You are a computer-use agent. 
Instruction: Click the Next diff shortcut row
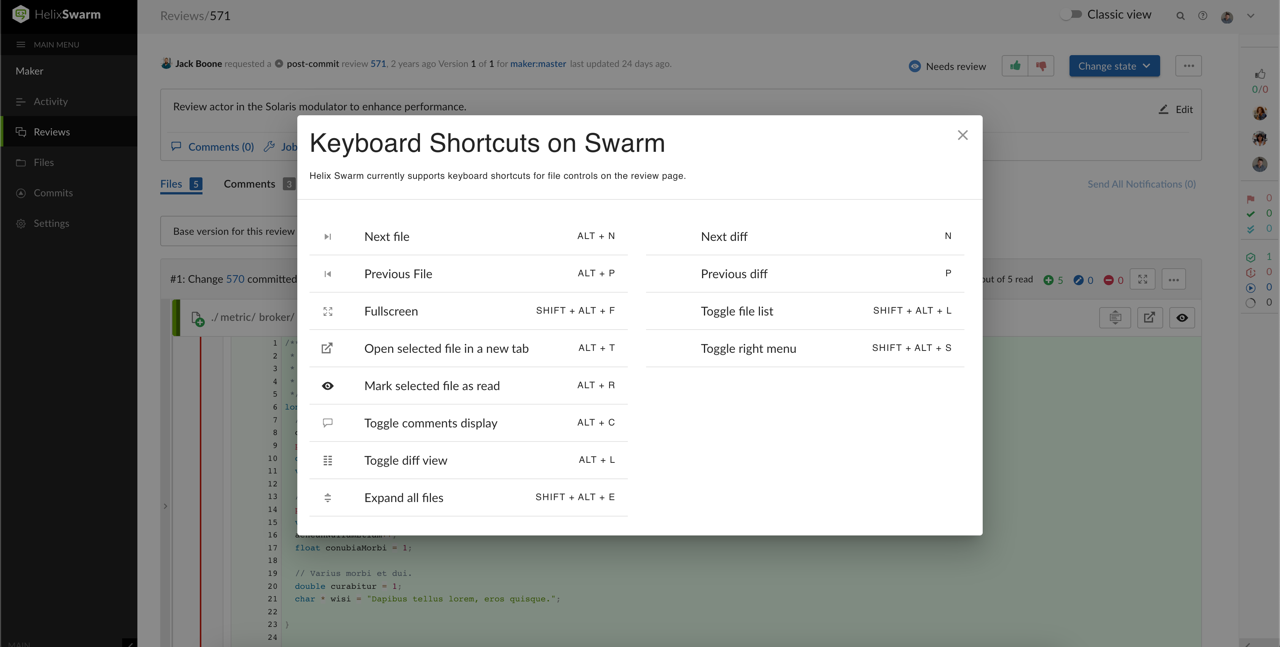click(805, 237)
